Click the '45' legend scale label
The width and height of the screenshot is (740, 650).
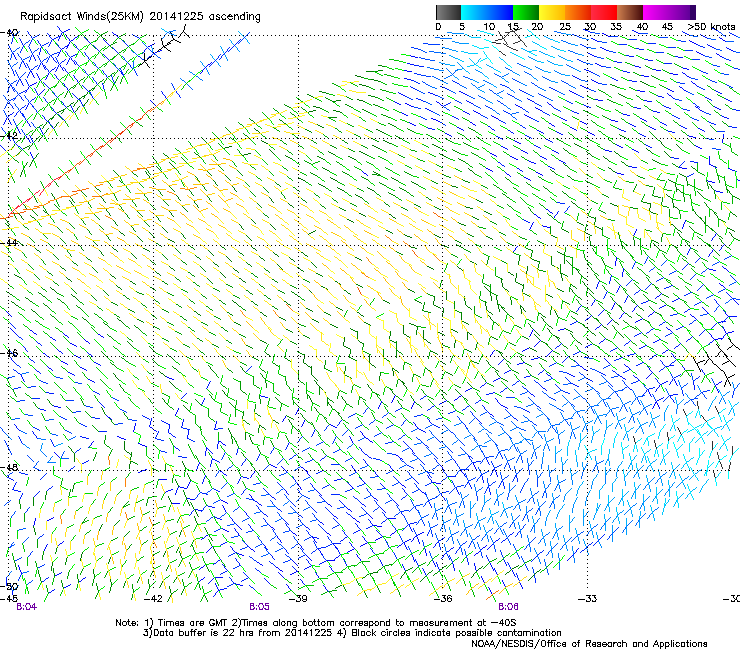click(x=667, y=27)
